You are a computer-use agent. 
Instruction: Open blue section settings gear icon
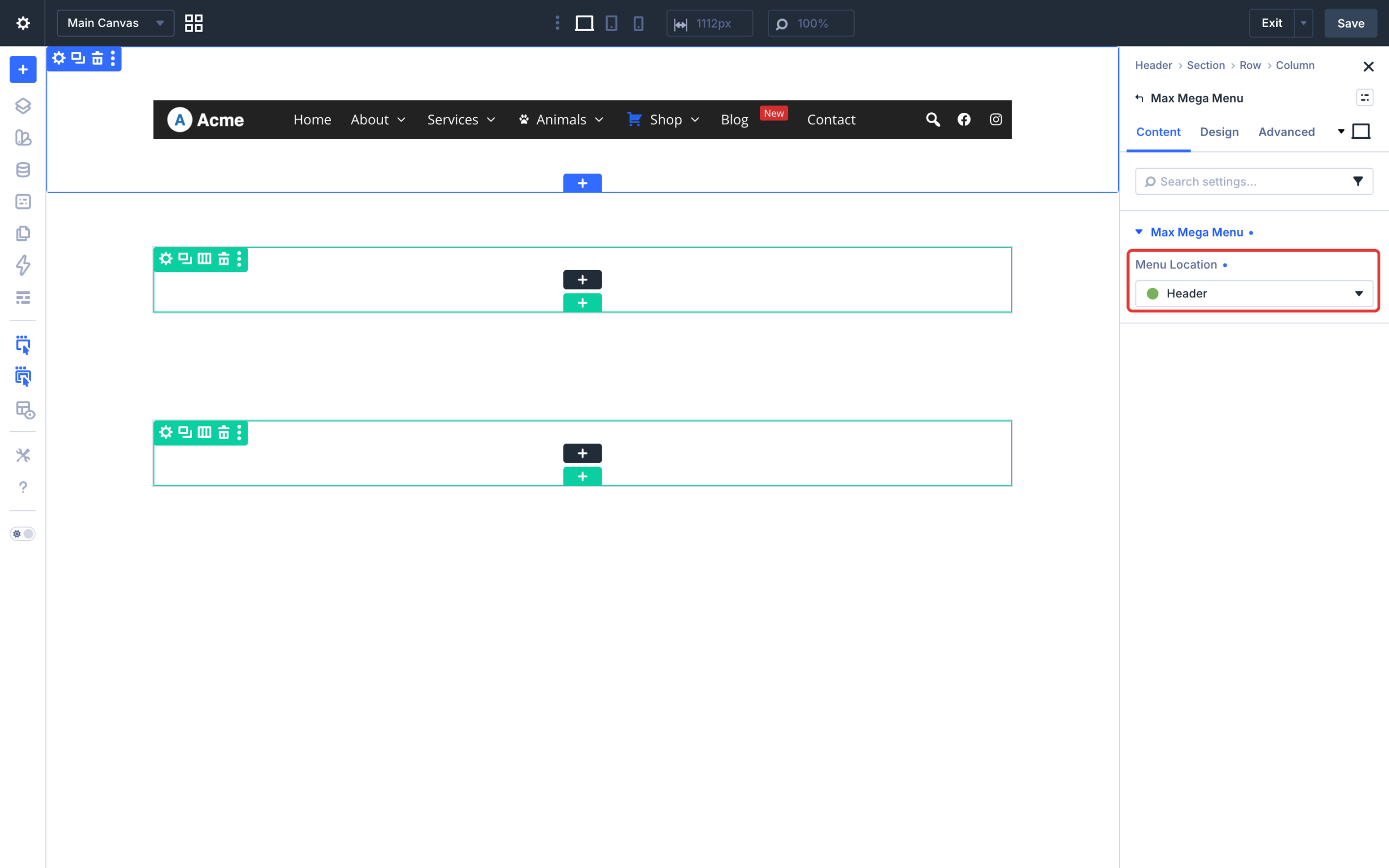pyautogui.click(x=59, y=58)
